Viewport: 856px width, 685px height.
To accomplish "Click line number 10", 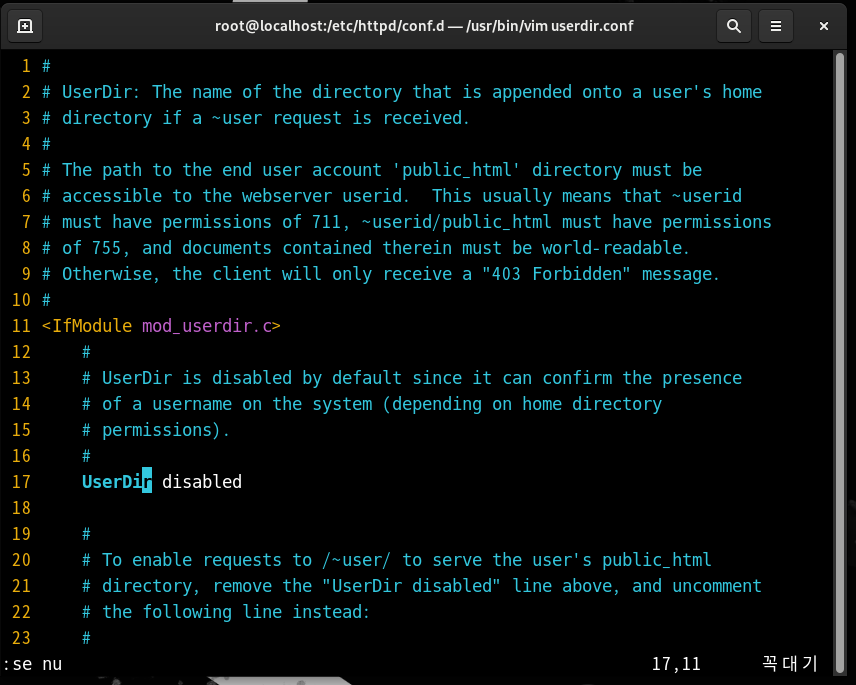I will [x=21, y=300].
